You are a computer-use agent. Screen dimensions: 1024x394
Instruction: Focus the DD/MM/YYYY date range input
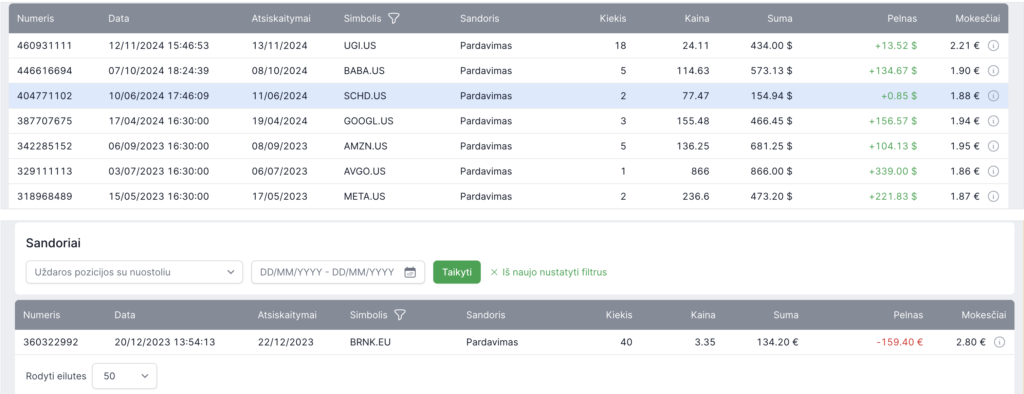pyautogui.click(x=338, y=272)
